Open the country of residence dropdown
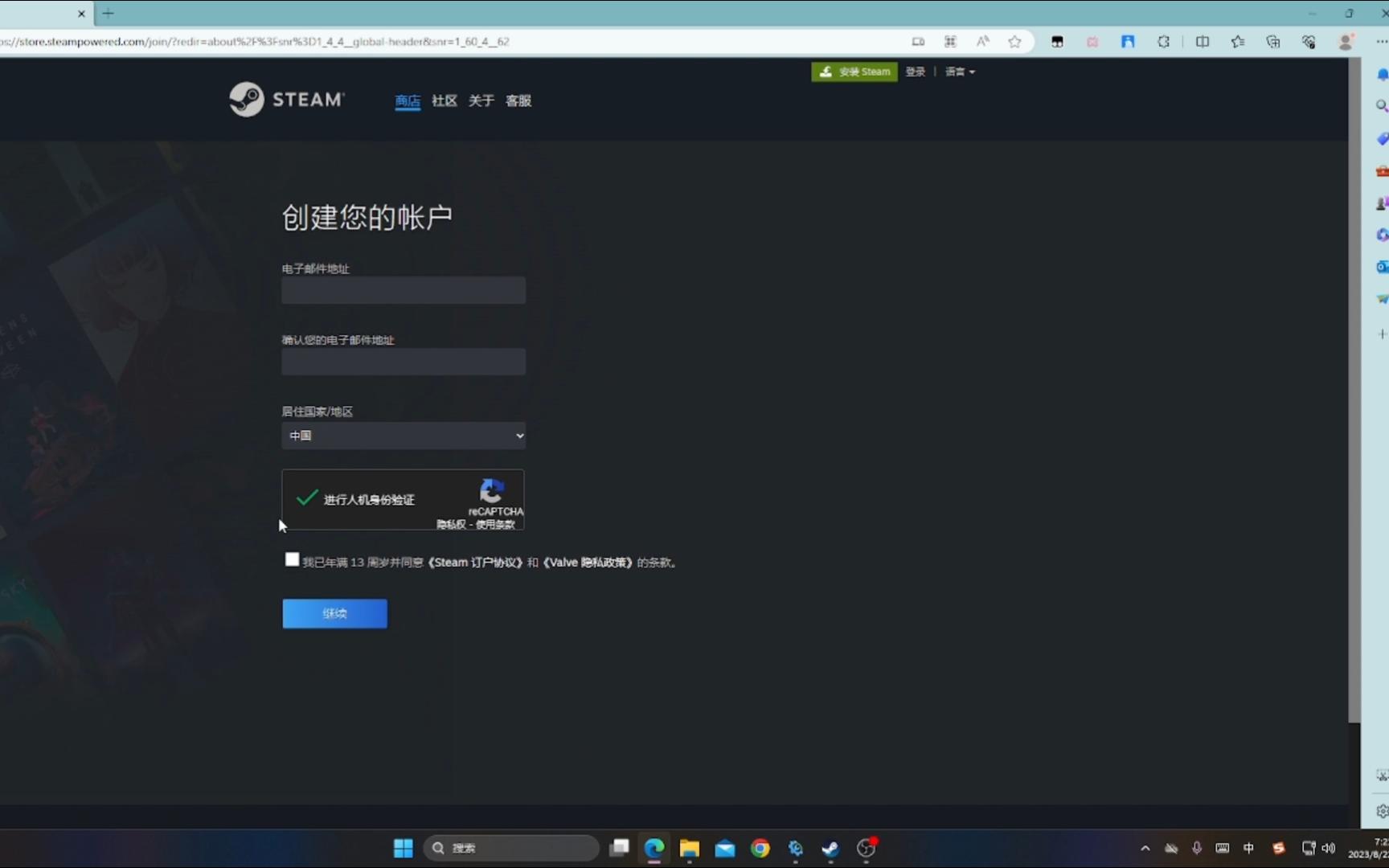 (404, 436)
